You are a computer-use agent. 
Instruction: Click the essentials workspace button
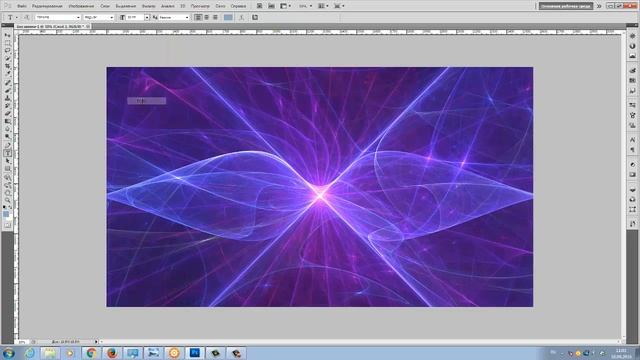click(566, 6)
